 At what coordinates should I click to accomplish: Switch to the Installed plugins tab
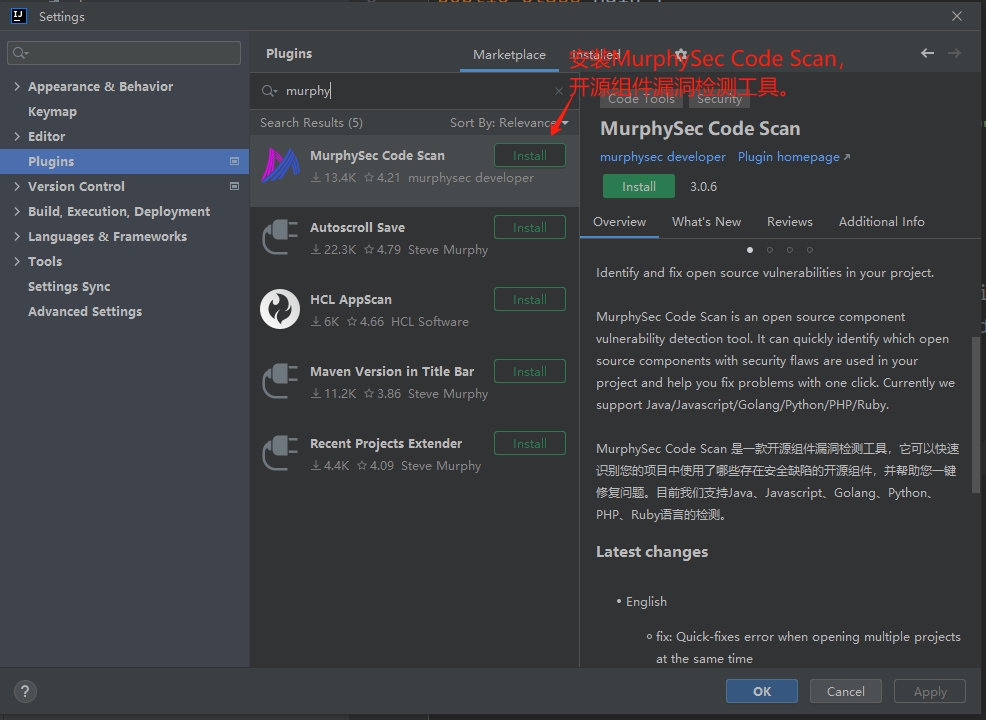click(x=596, y=55)
